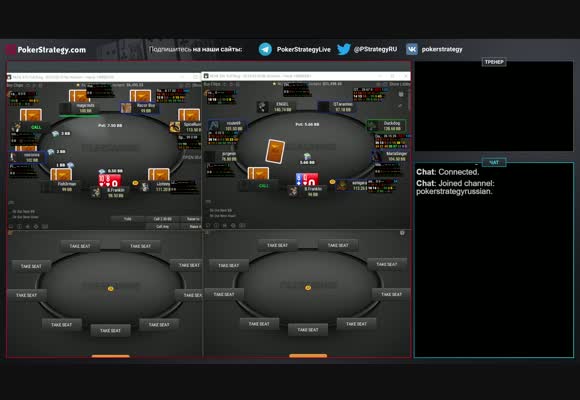Open the PokerStrategyLive channel name

303,49
